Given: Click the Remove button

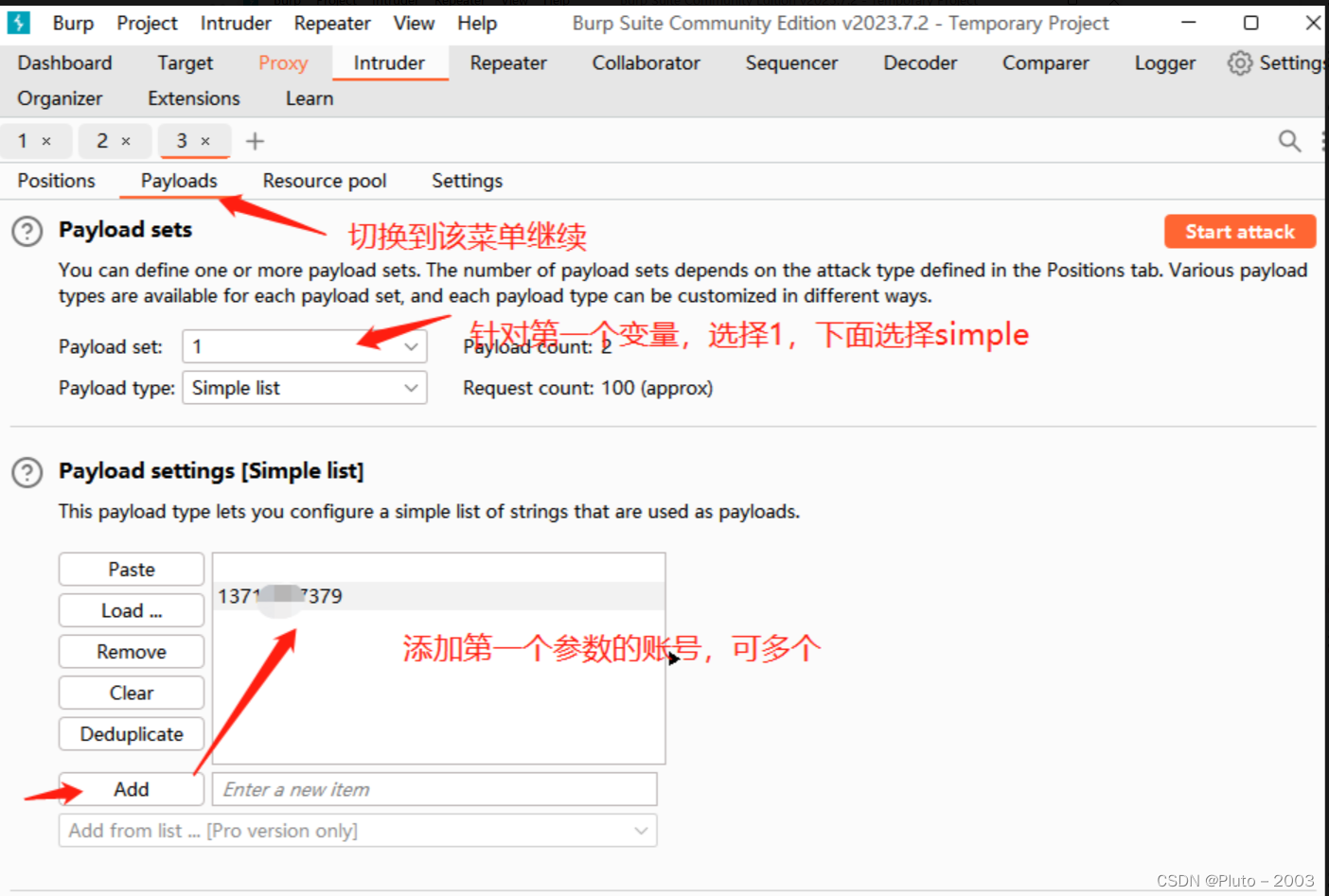Looking at the screenshot, I should click(132, 652).
